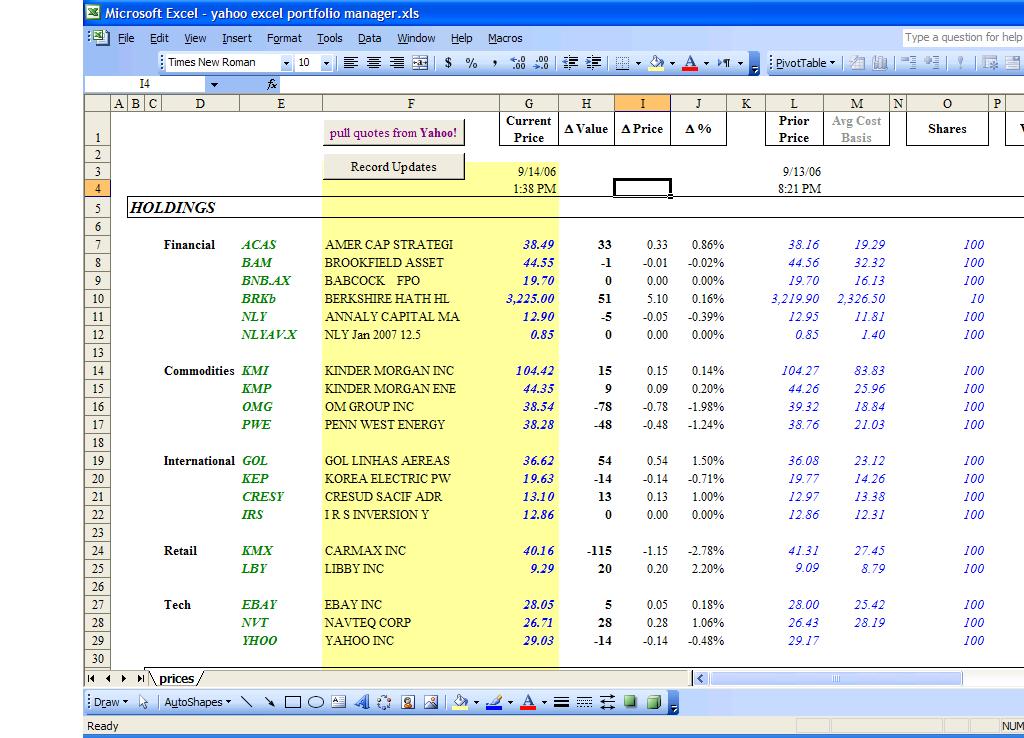Select column G header

[x=529, y=103]
